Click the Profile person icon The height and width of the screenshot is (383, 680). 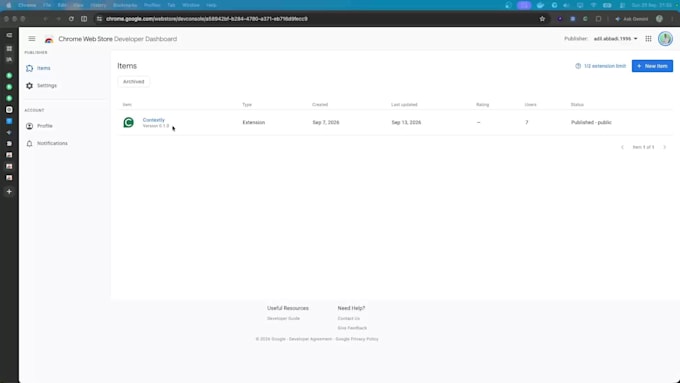[29, 126]
